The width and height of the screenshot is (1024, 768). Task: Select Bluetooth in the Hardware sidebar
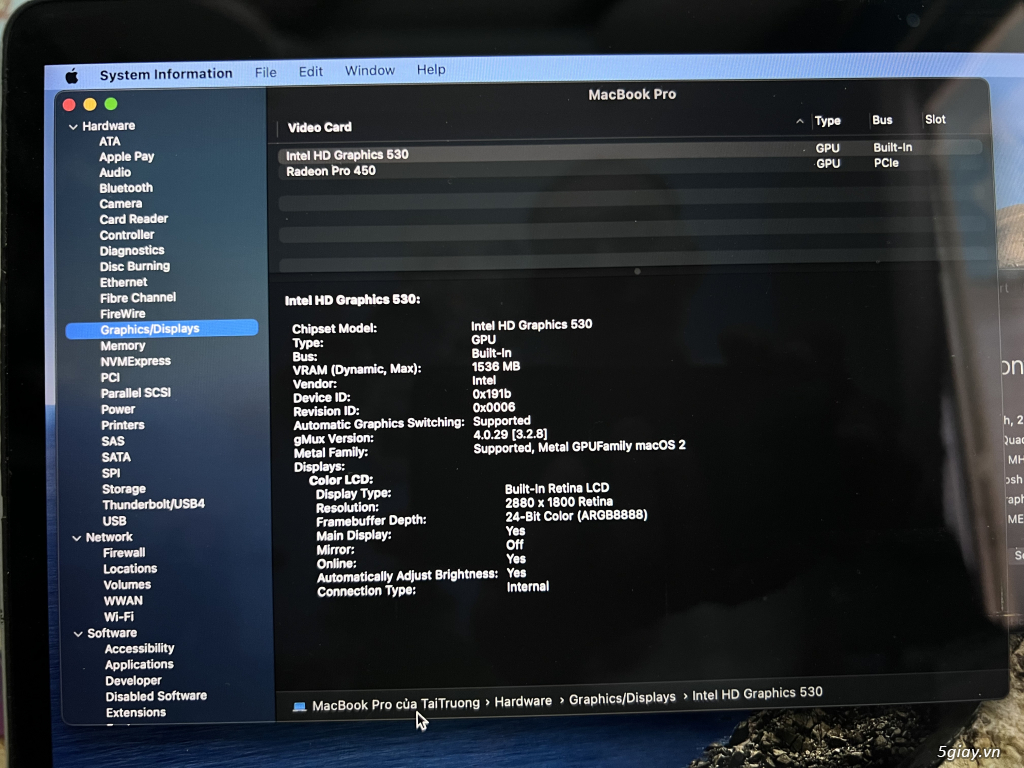126,187
